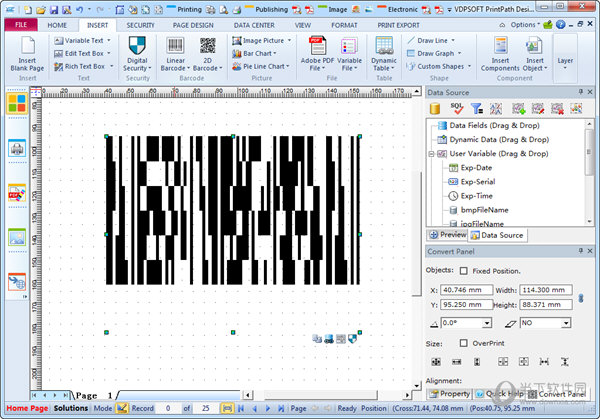Select bmpFileName user variable
This screenshot has height=419, width=600.
click(484, 210)
